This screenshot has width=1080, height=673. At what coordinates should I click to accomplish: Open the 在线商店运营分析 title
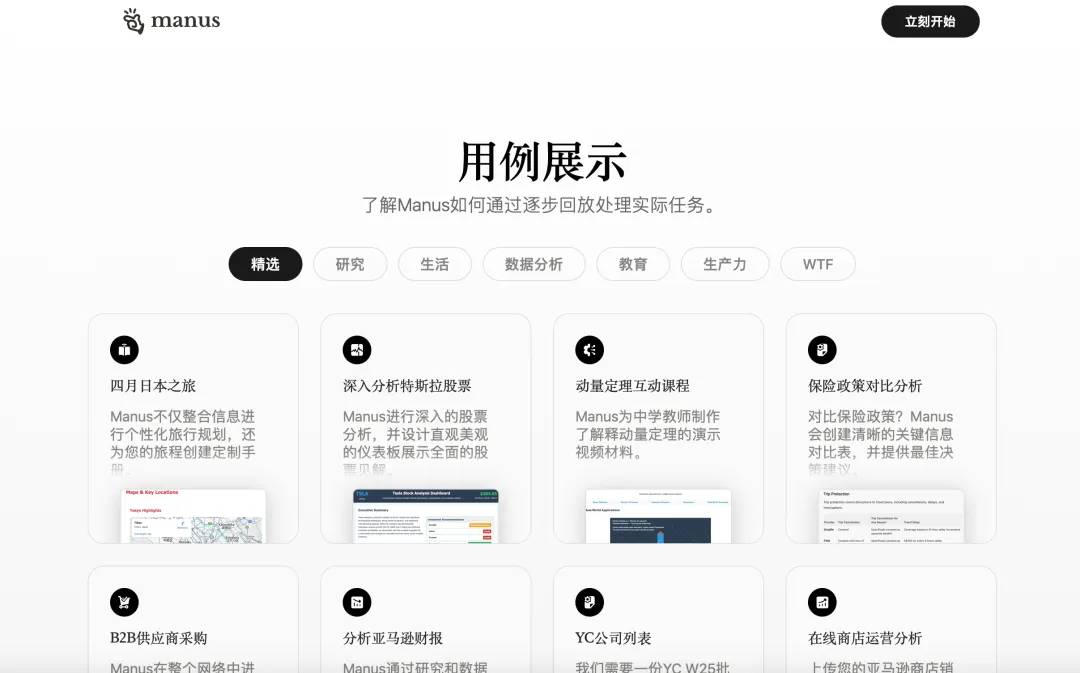865,638
